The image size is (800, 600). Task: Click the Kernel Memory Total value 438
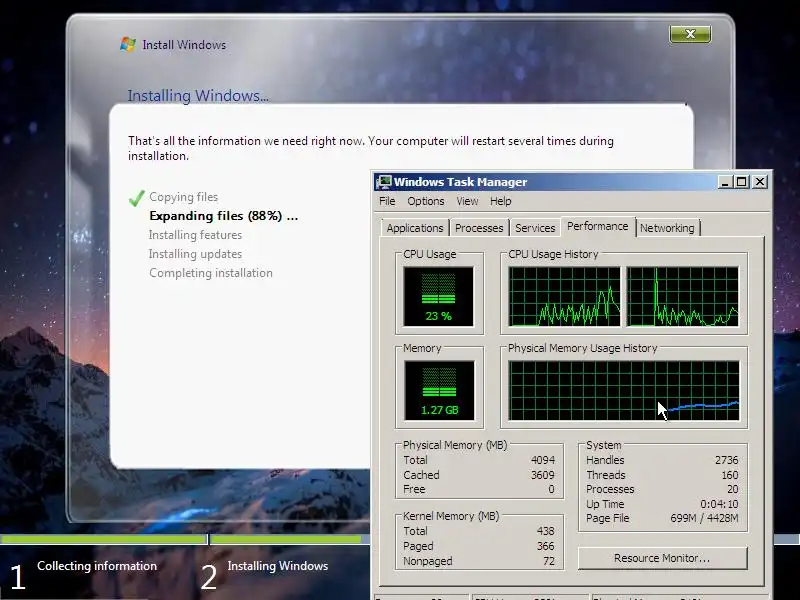[545, 531]
